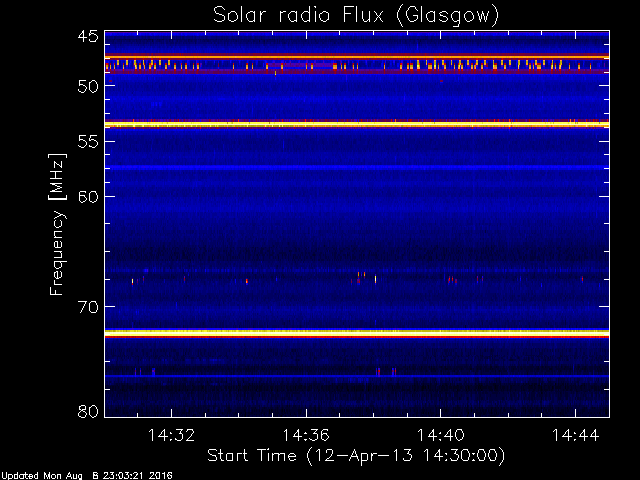Click the 60 MHz axis tick label
Viewport: 640px width, 480px height.
click(x=88, y=197)
